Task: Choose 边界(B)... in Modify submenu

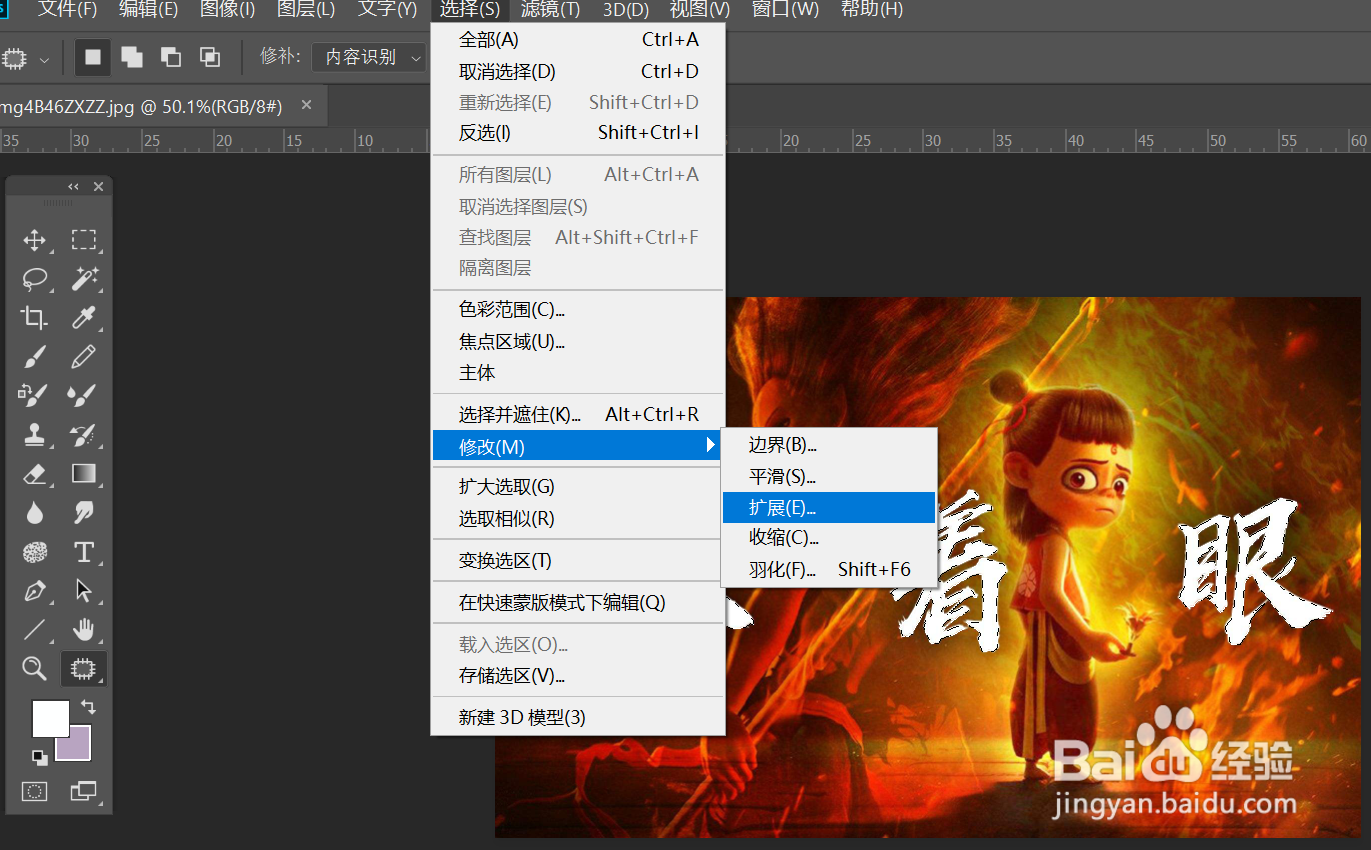Action: 829,445
